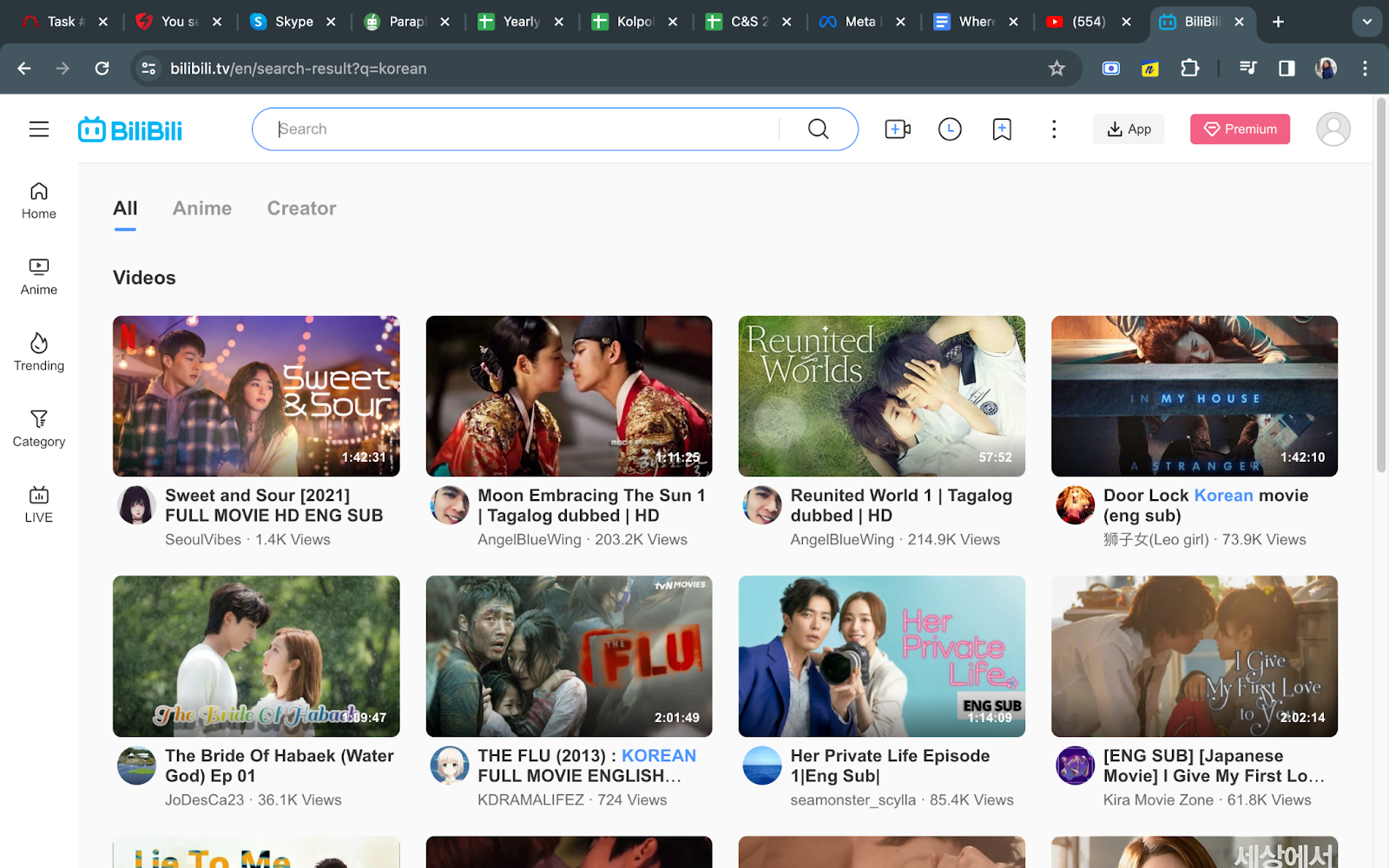Open LIVE in sidebar
Image resolution: width=1389 pixels, height=868 pixels.
(x=39, y=505)
